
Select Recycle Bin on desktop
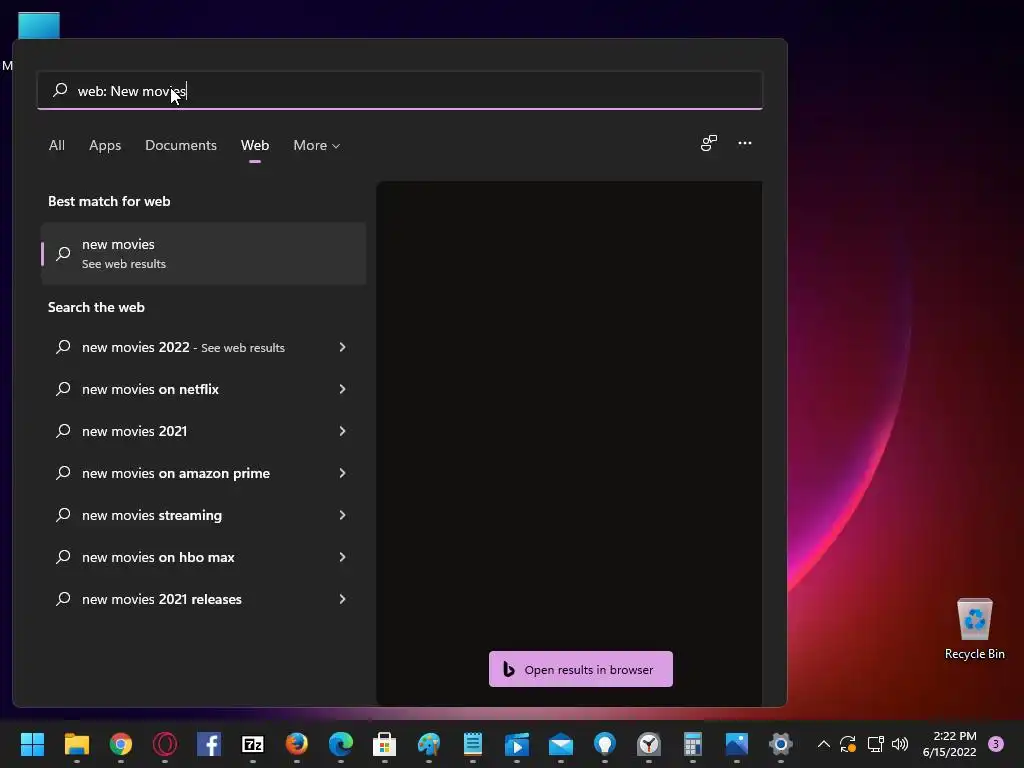coord(974,629)
